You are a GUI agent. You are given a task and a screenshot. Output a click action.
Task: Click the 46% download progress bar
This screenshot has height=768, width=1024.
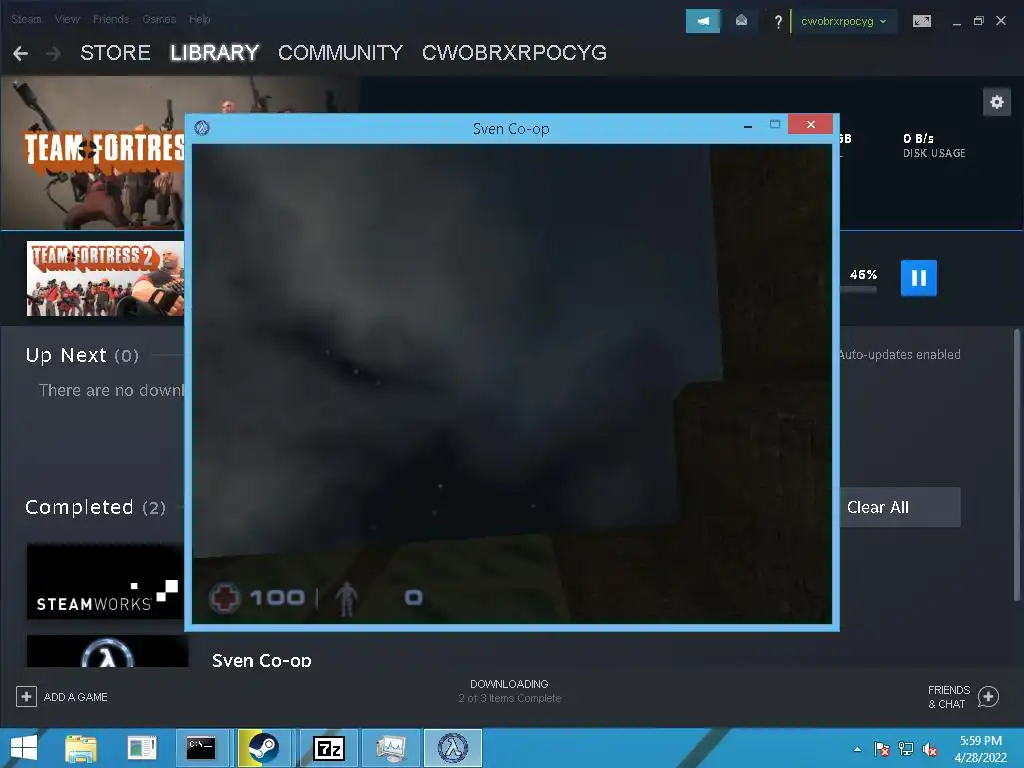[859, 289]
